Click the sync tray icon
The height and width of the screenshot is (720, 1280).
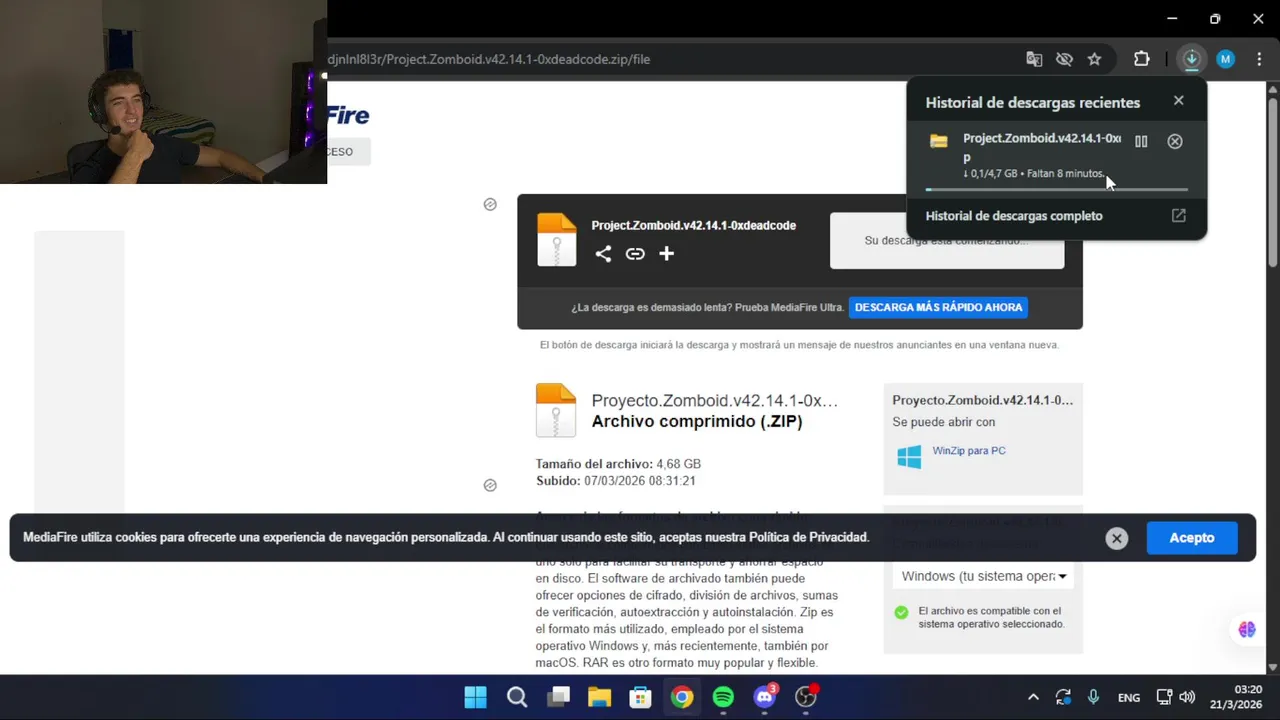click(x=1063, y=697)
